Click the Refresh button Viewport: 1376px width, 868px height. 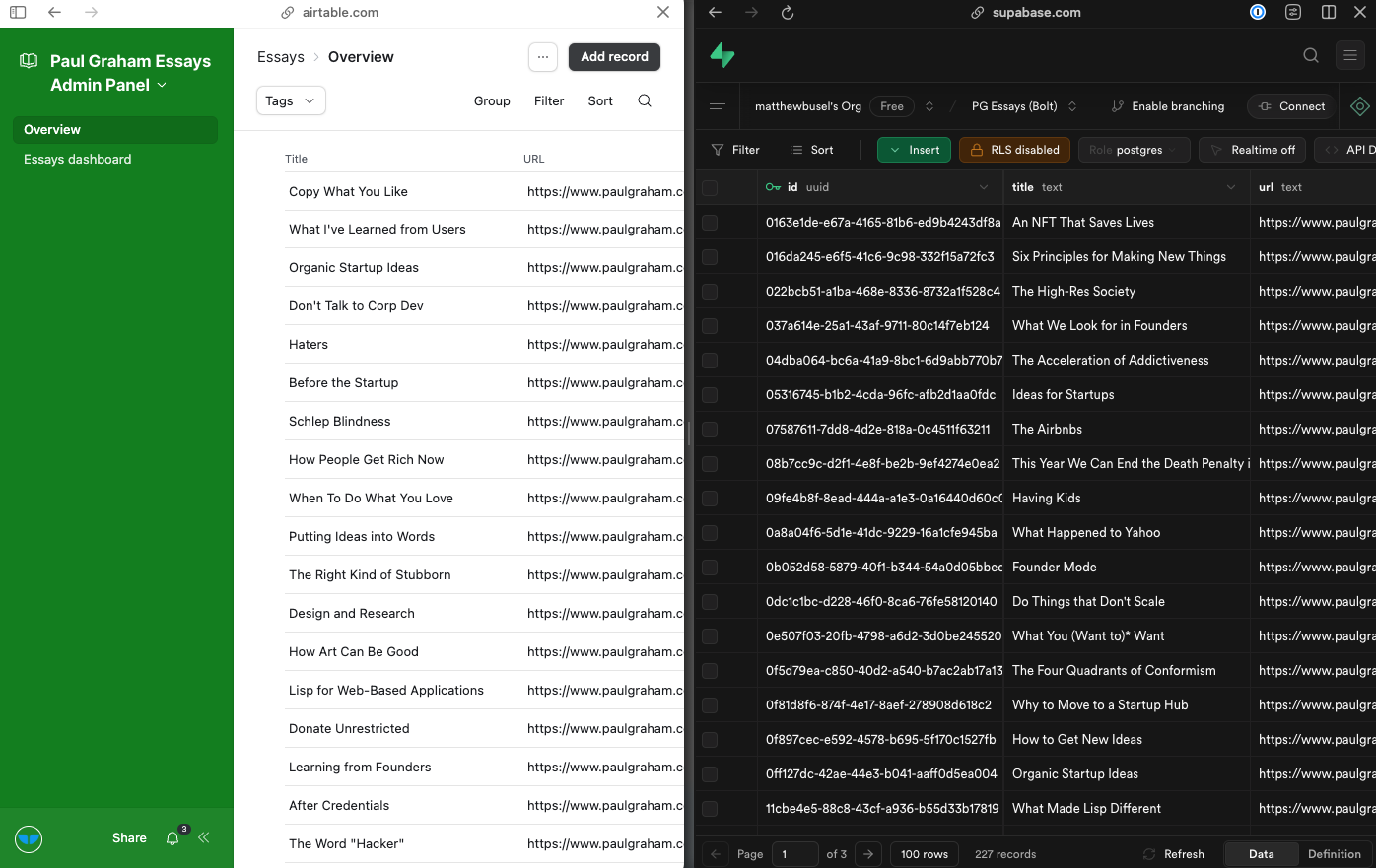pyautogui.click(x=1173, y=854)
